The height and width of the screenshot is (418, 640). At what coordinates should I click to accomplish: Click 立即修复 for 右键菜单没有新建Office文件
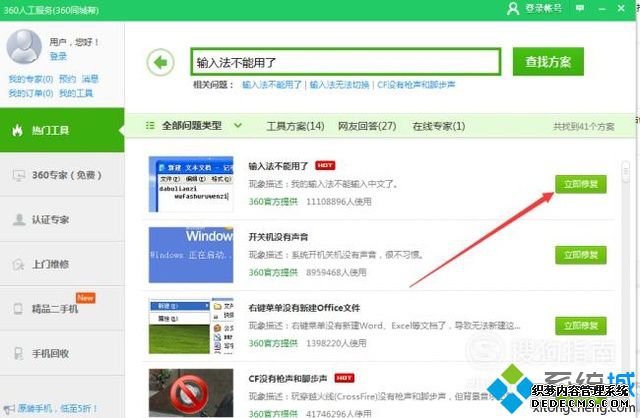coord(580,326)
